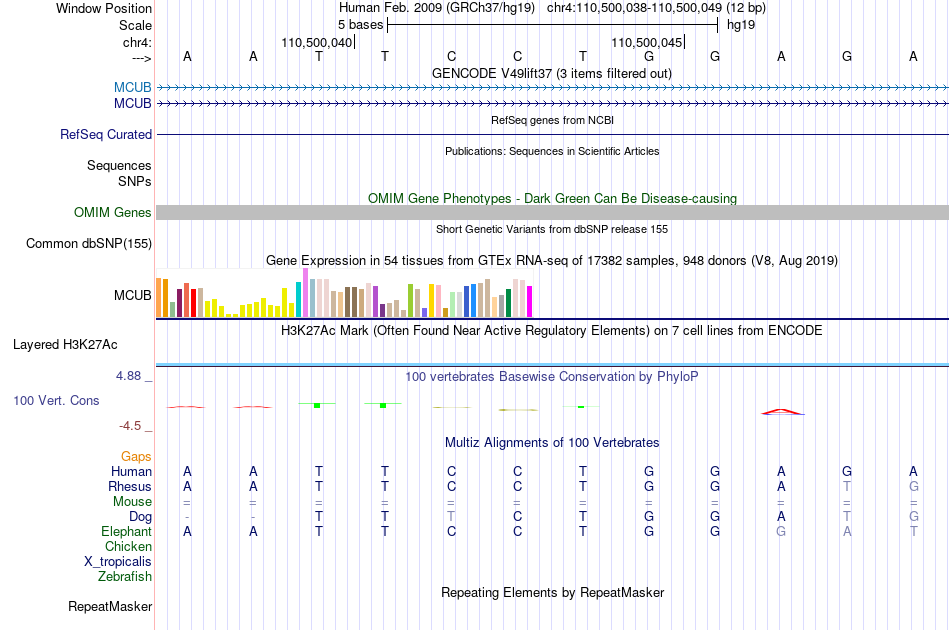Open the OMIM Gene Phenotypes track title

[552, 198]
